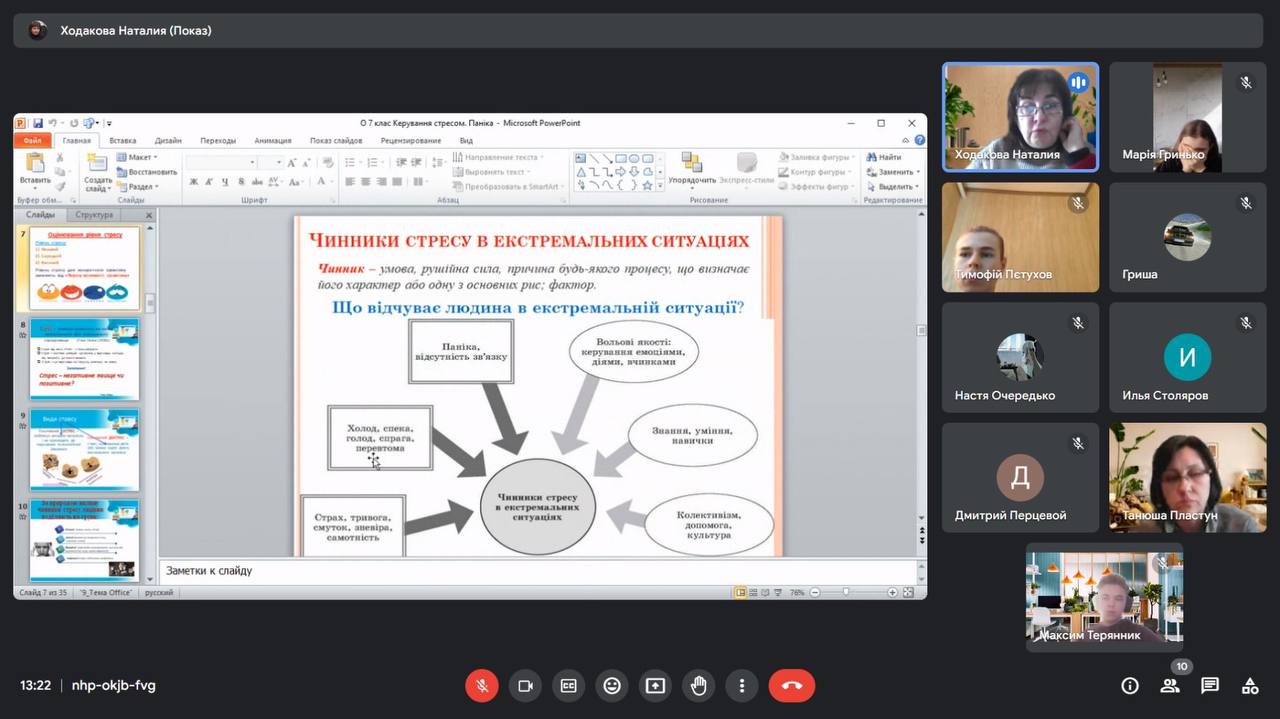Select slide 9 thumbnail in panel

pyautogui.click(x=84, y=449)
